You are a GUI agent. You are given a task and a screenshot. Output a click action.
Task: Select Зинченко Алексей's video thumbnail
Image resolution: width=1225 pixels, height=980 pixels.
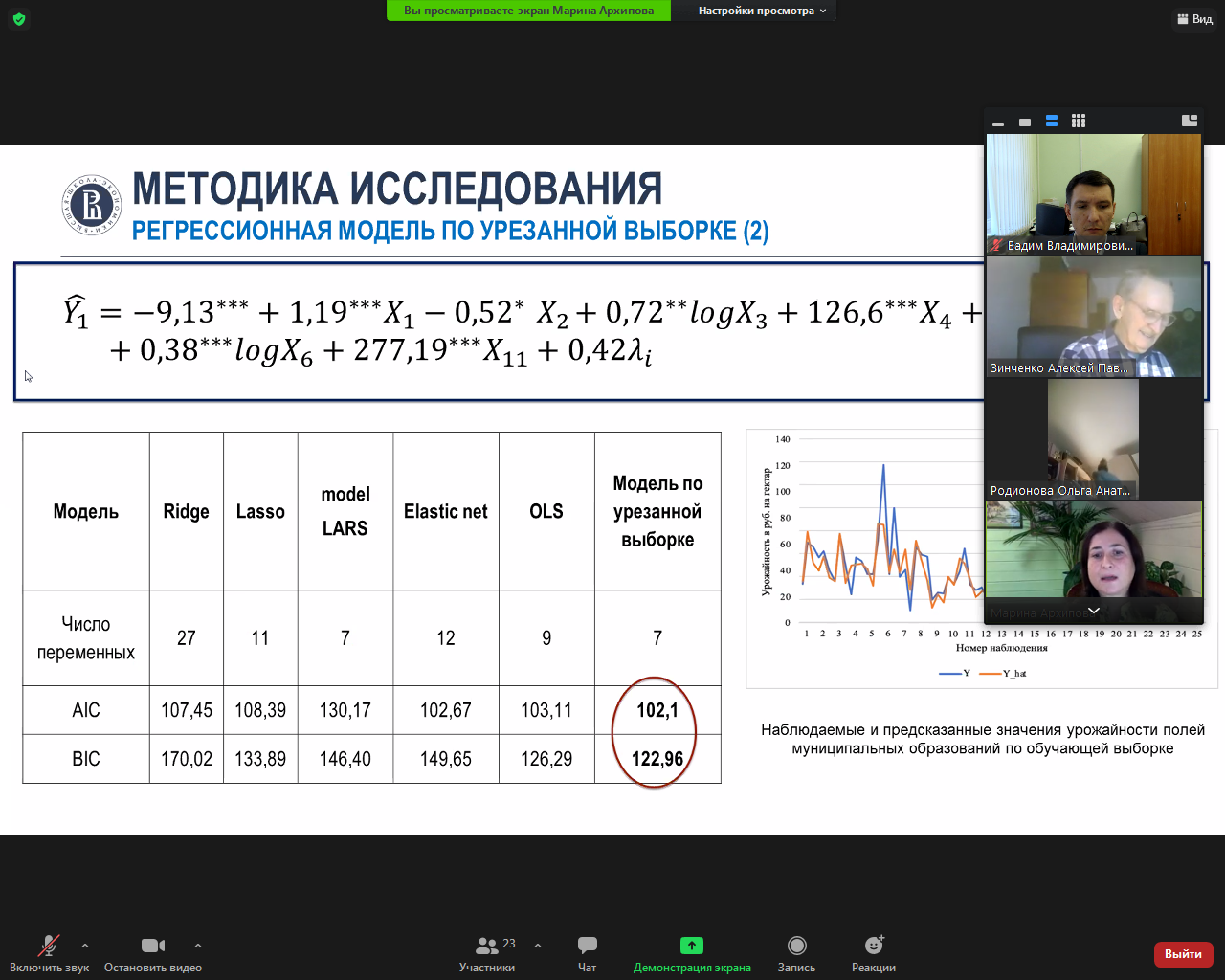click(1093, 317)
